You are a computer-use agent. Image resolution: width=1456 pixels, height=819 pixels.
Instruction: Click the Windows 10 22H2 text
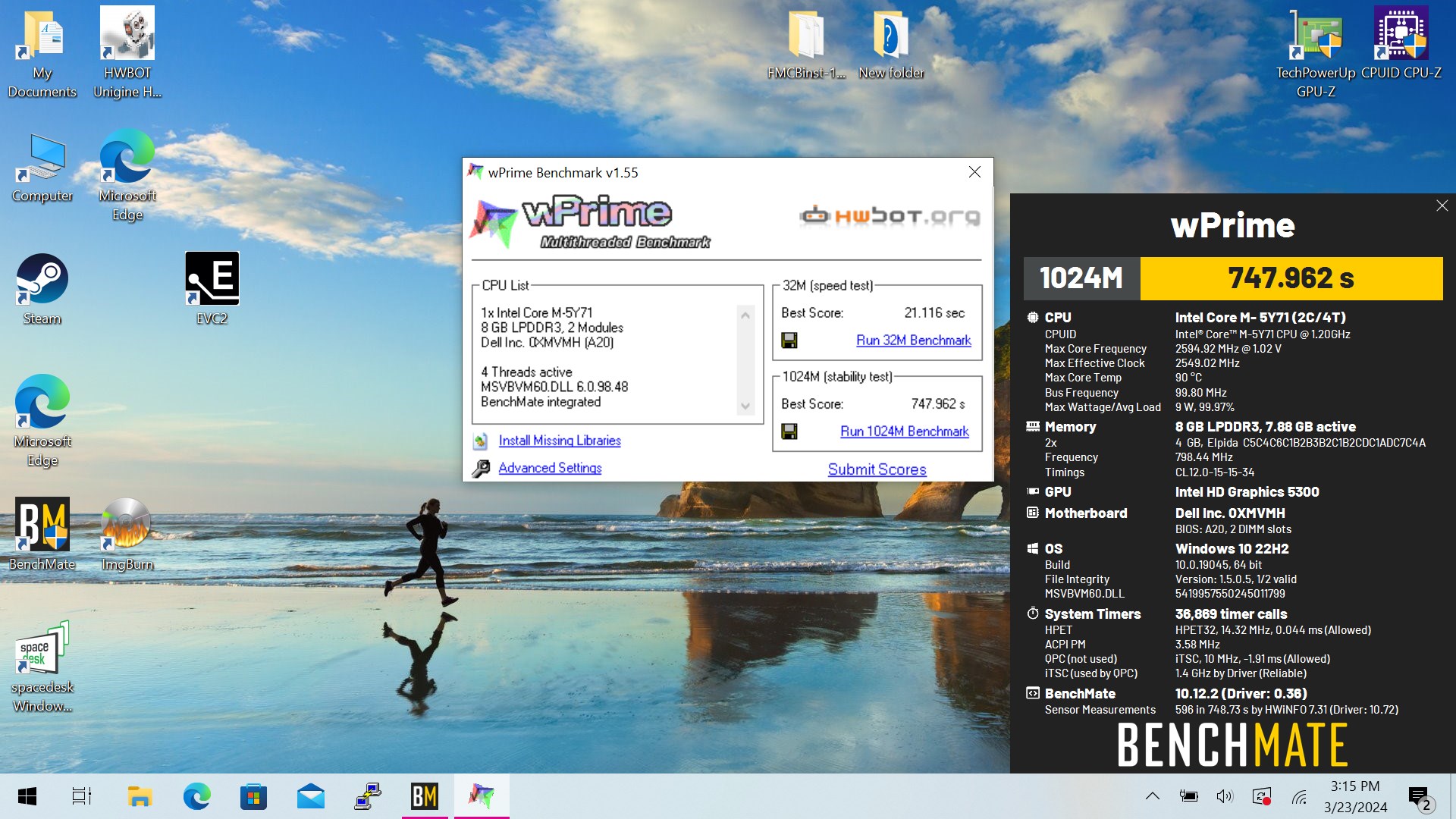click(x=1232, y=549)
